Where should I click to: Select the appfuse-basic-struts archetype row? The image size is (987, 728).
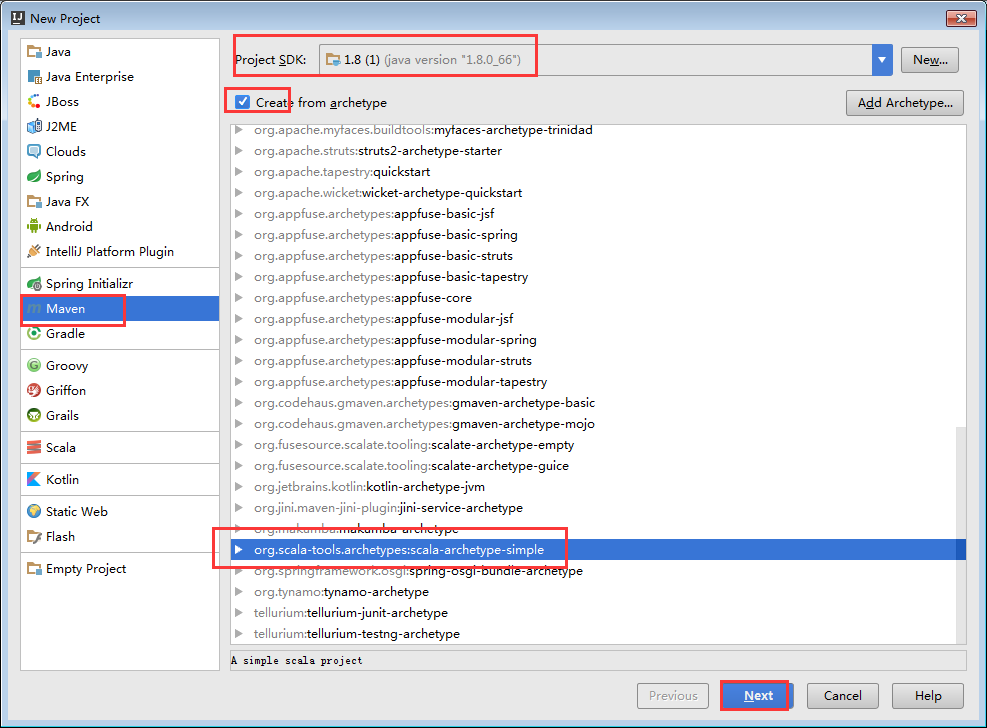click(x=598, y=256)
